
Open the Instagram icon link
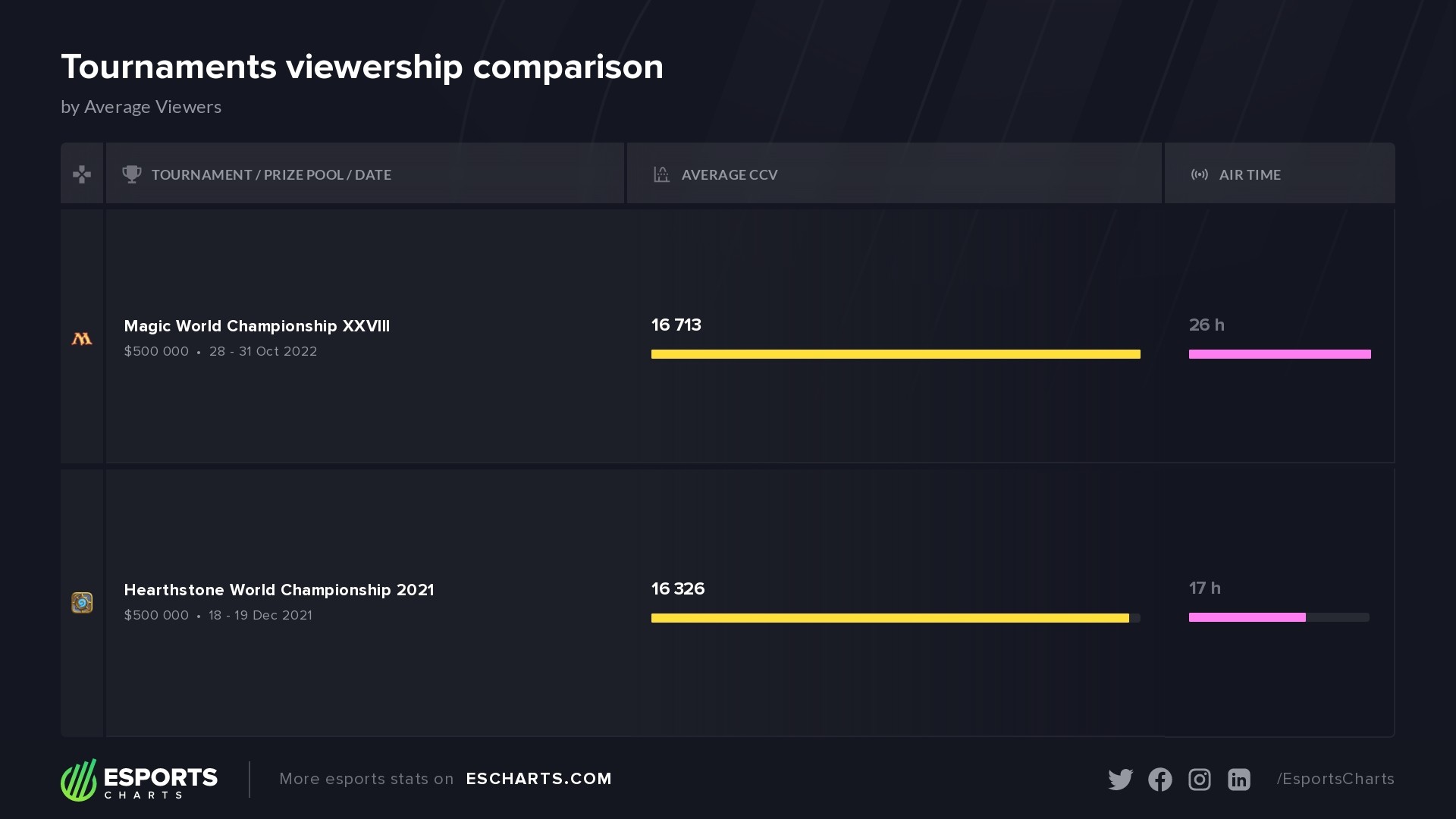click(x=1199, y=780)
